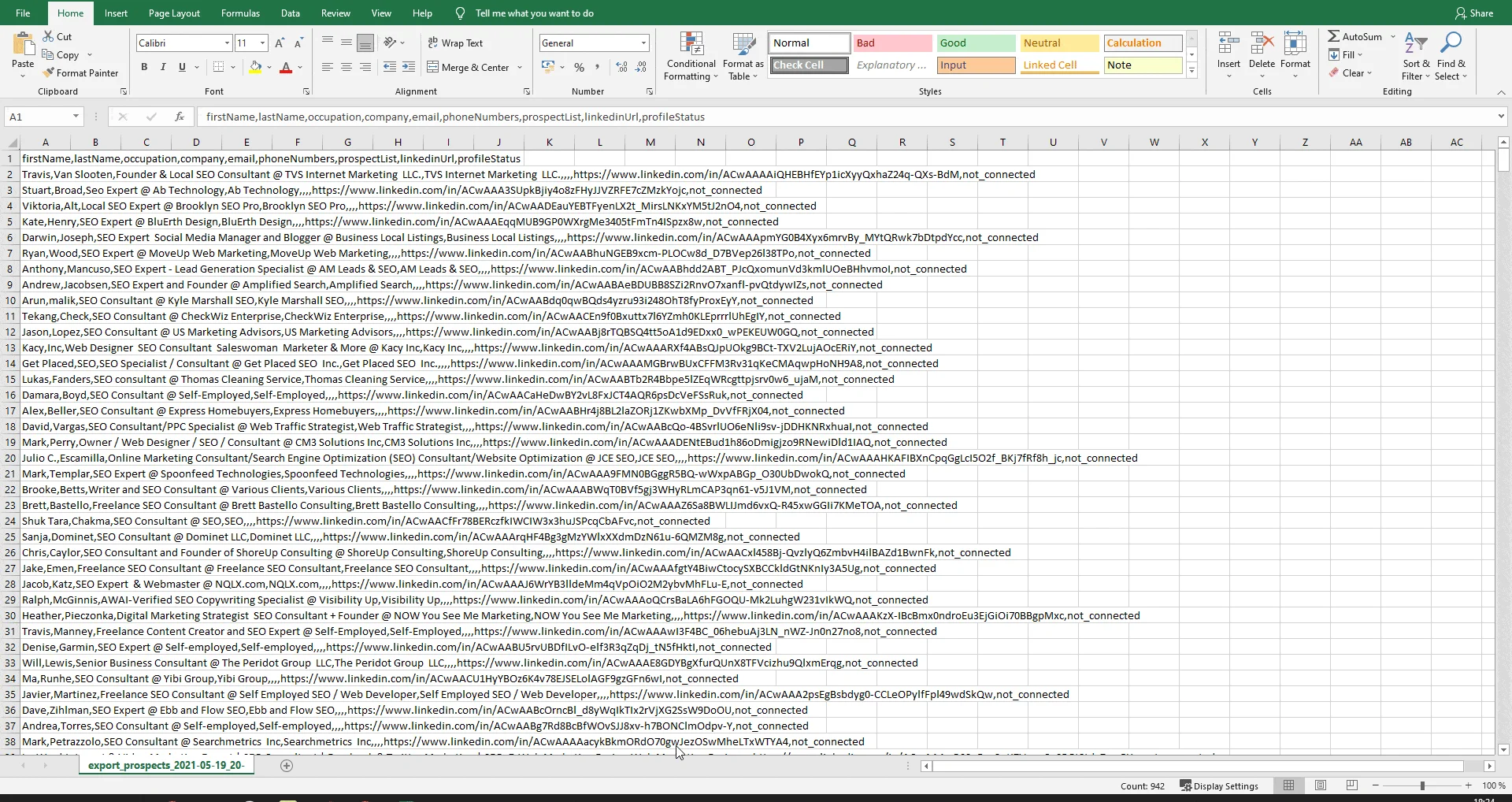This screenshot has height=802, width=1512.
Task: Apply the Good cell style
Action: (x=975, y=43)
